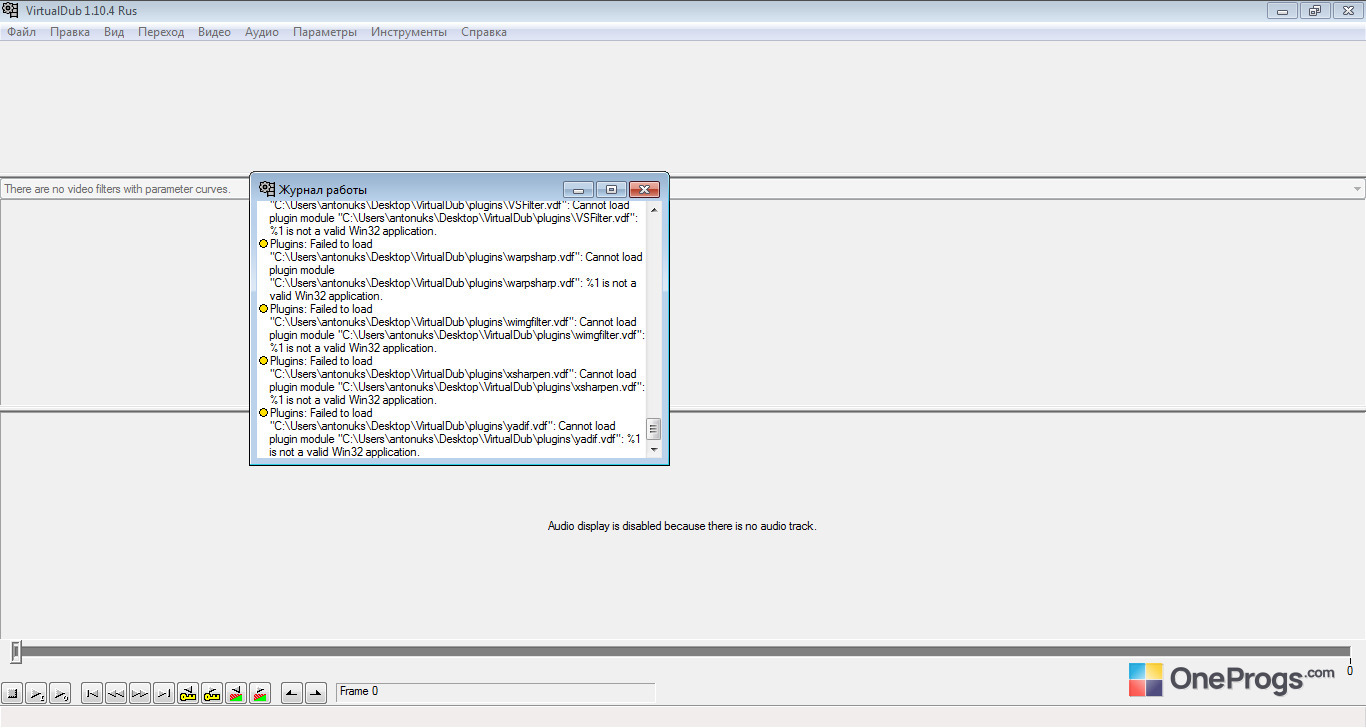Click the 'Audio display is disabled' message

point(682,526)
